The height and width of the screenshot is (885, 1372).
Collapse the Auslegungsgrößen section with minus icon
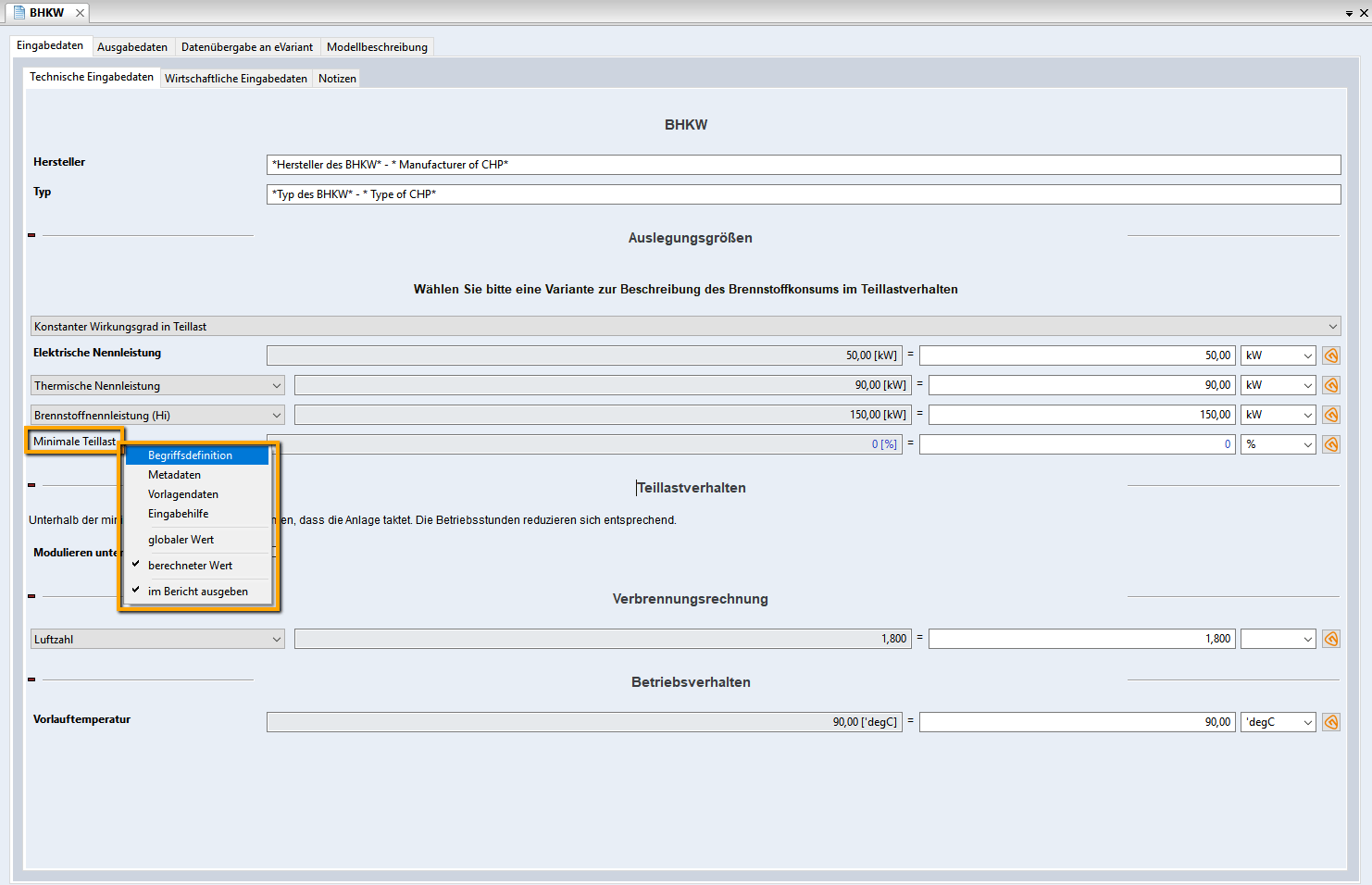(x=31, y=235)
